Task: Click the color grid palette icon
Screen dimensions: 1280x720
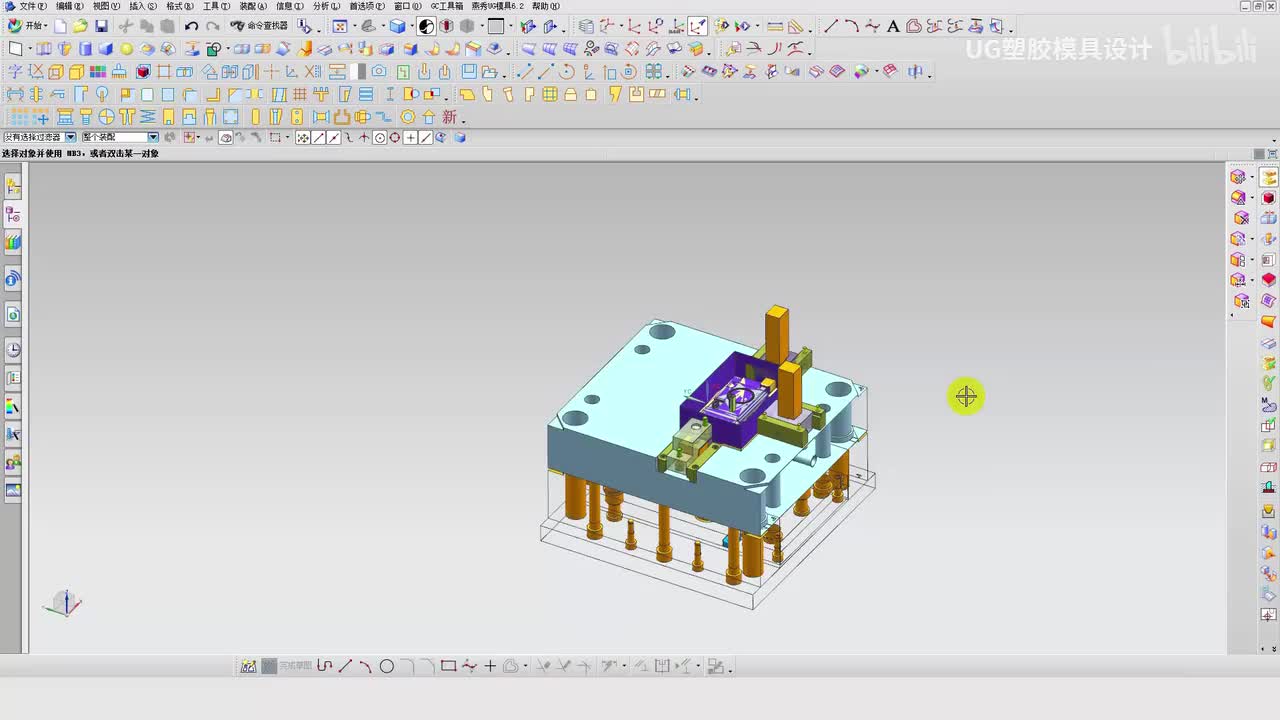Action: tap(98, 72)
